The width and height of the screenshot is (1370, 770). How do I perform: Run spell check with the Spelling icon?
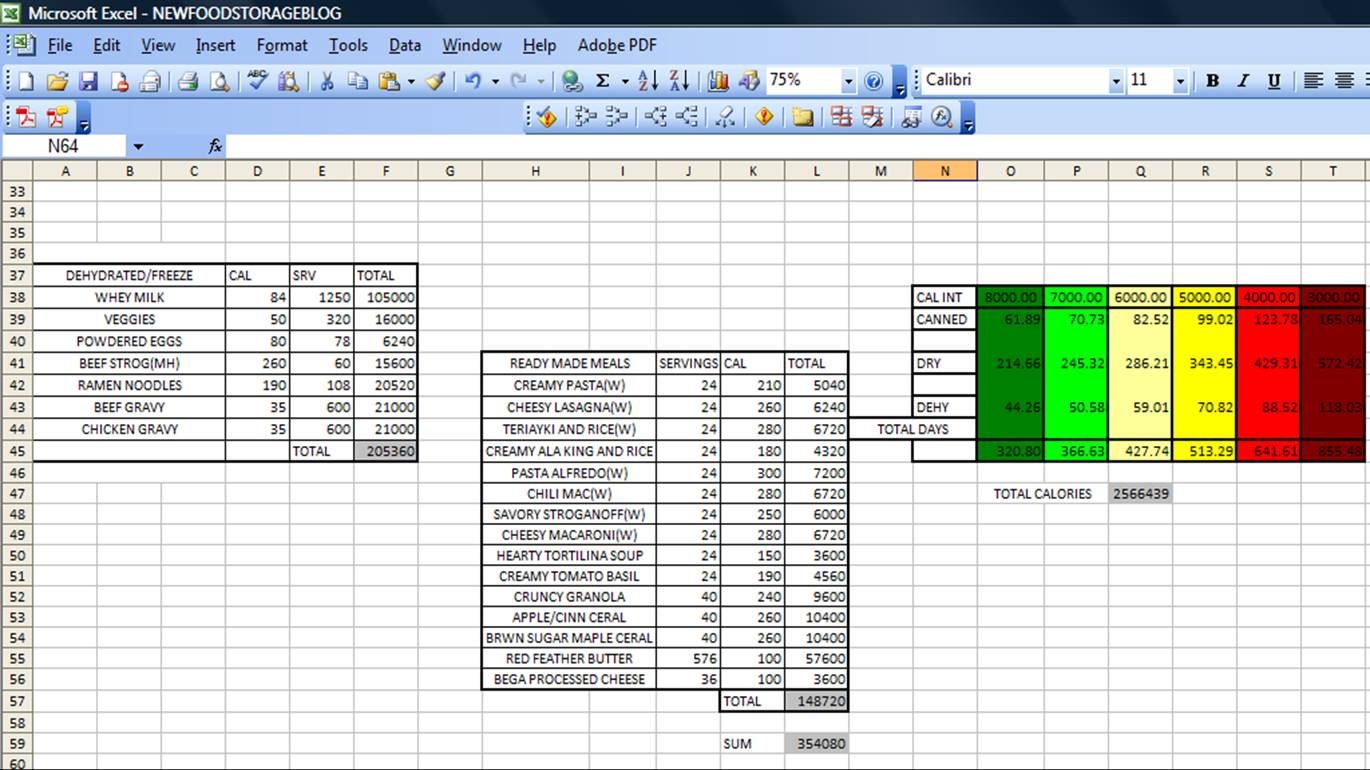click(258, 80)
